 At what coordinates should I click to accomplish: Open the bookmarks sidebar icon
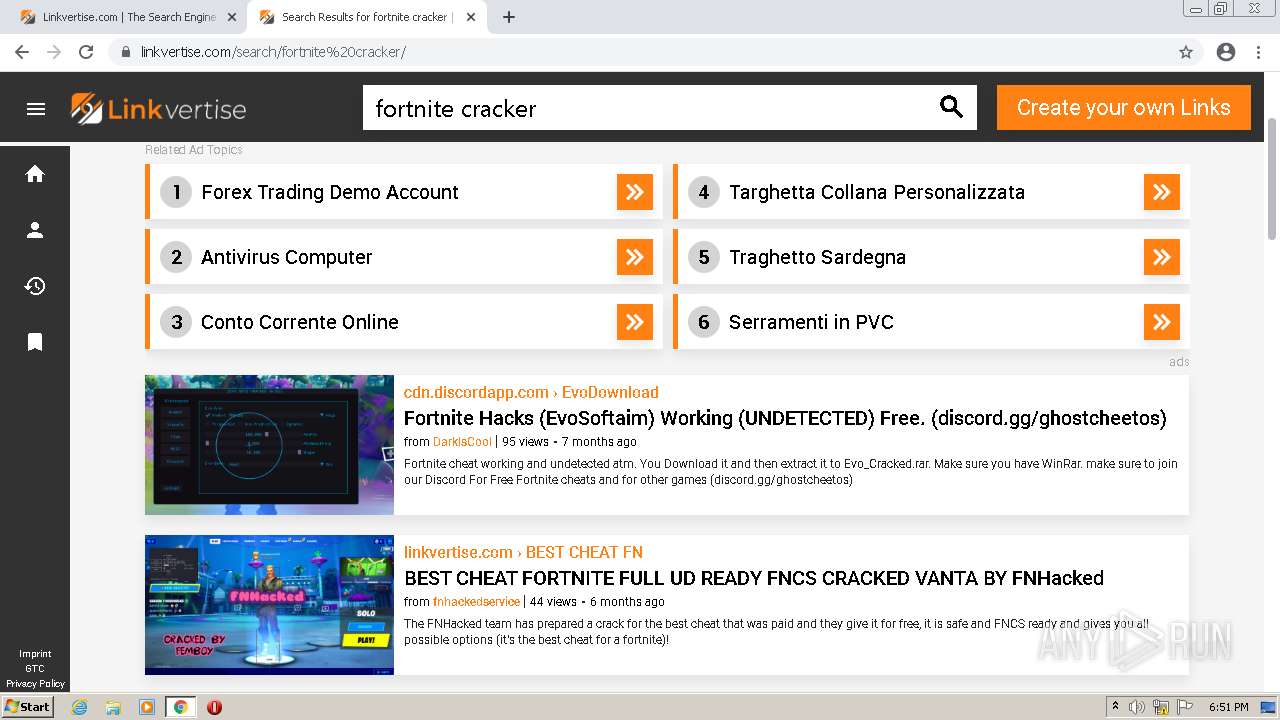click(35, 342)
